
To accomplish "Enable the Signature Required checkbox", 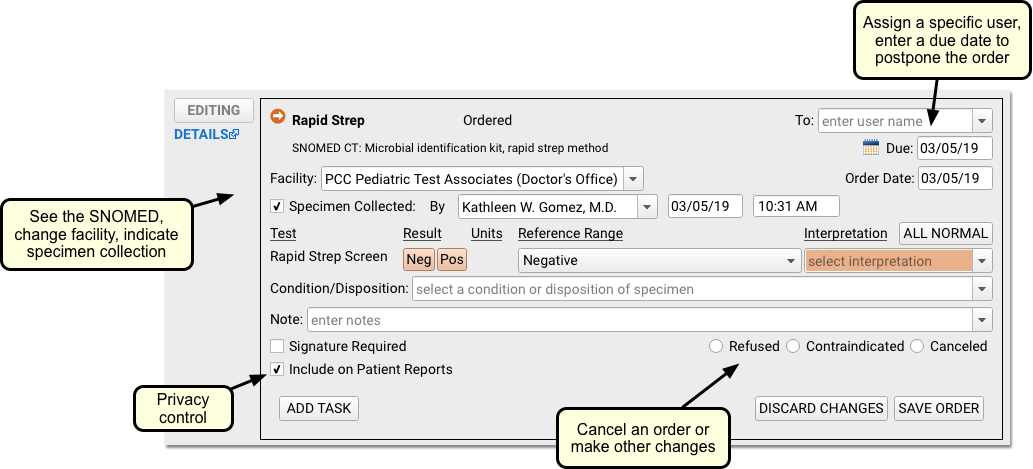I will 277,346.
